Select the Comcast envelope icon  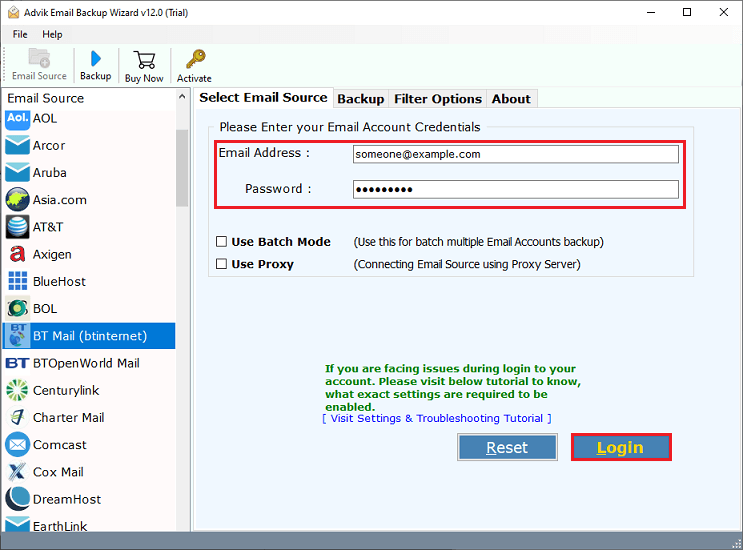click(18, 444)
